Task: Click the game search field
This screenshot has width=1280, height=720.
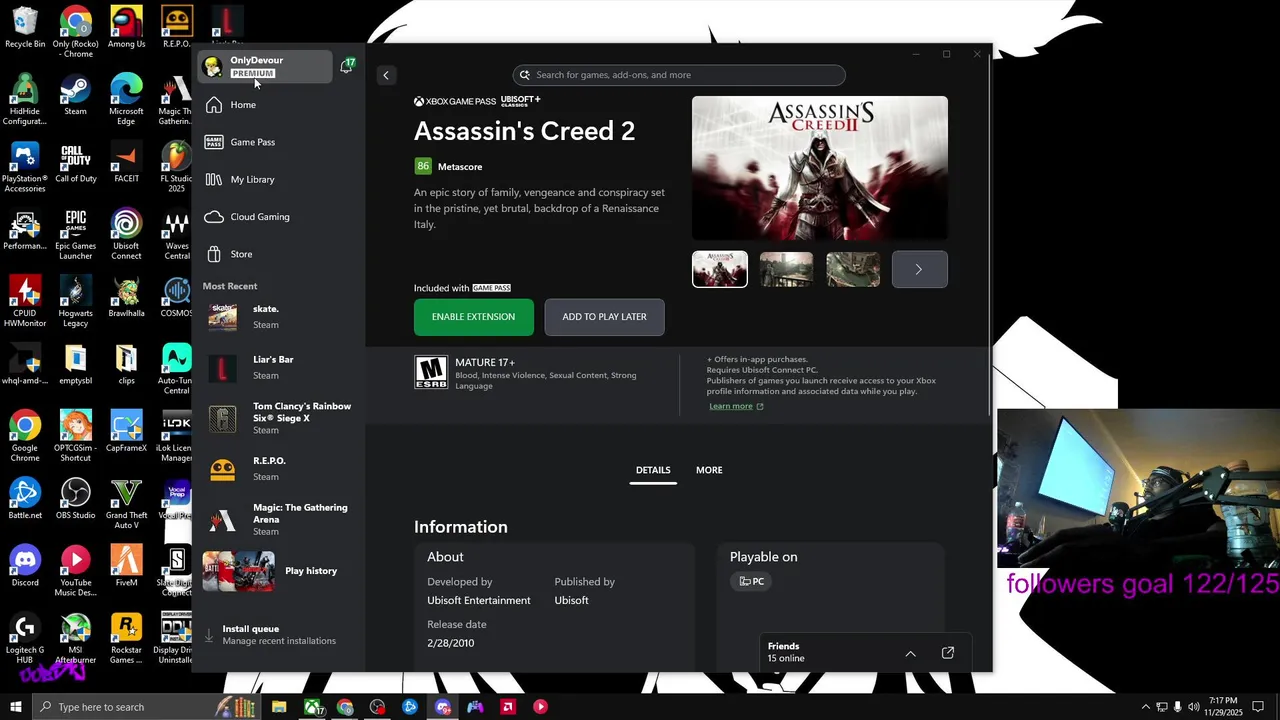Action: point(679,75)
